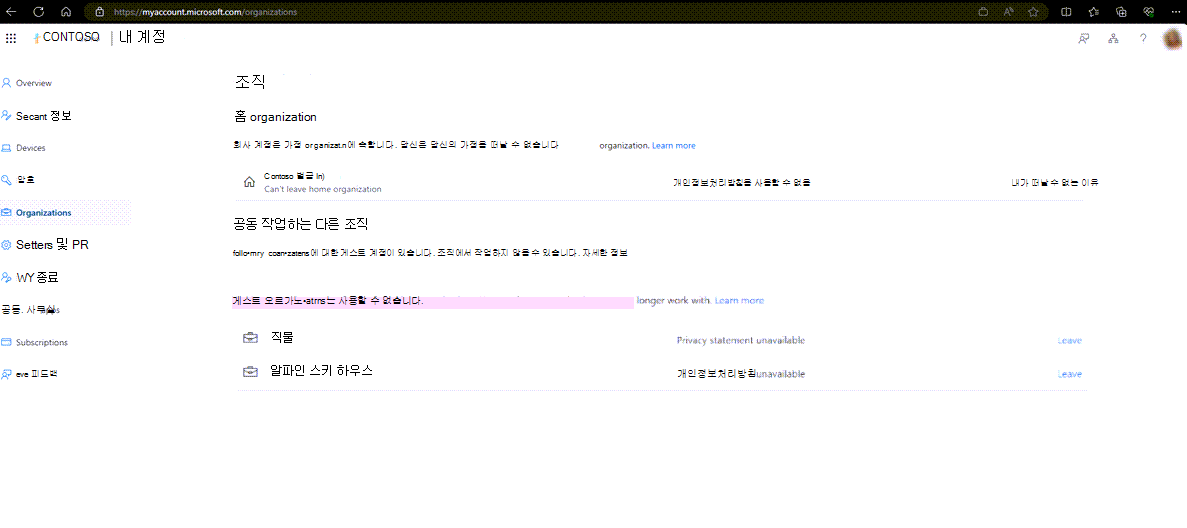Open Setters 및 PR in the sidebar
This screenshot has width=1187, height=528.
coord(53,245)
